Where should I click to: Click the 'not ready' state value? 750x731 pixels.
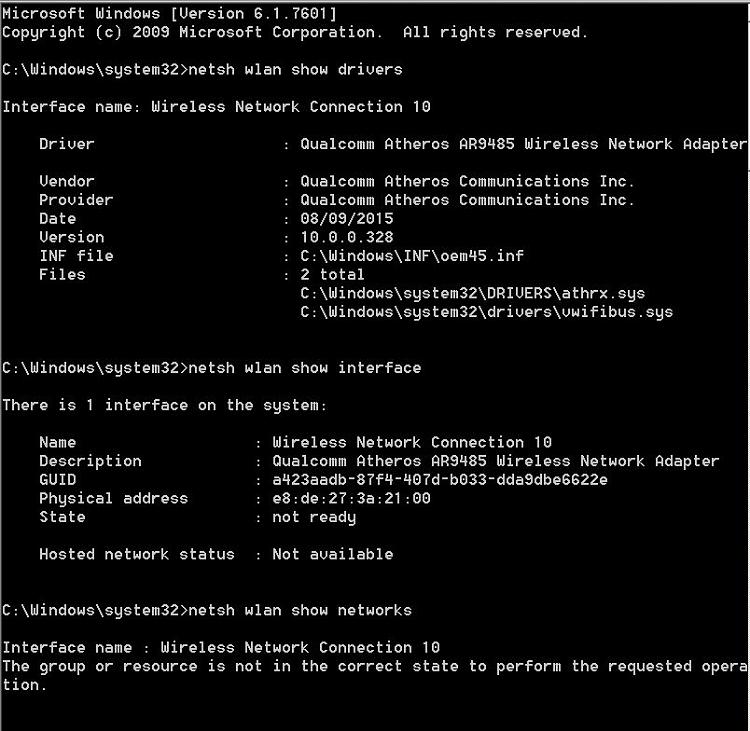[x=314, y=517]
